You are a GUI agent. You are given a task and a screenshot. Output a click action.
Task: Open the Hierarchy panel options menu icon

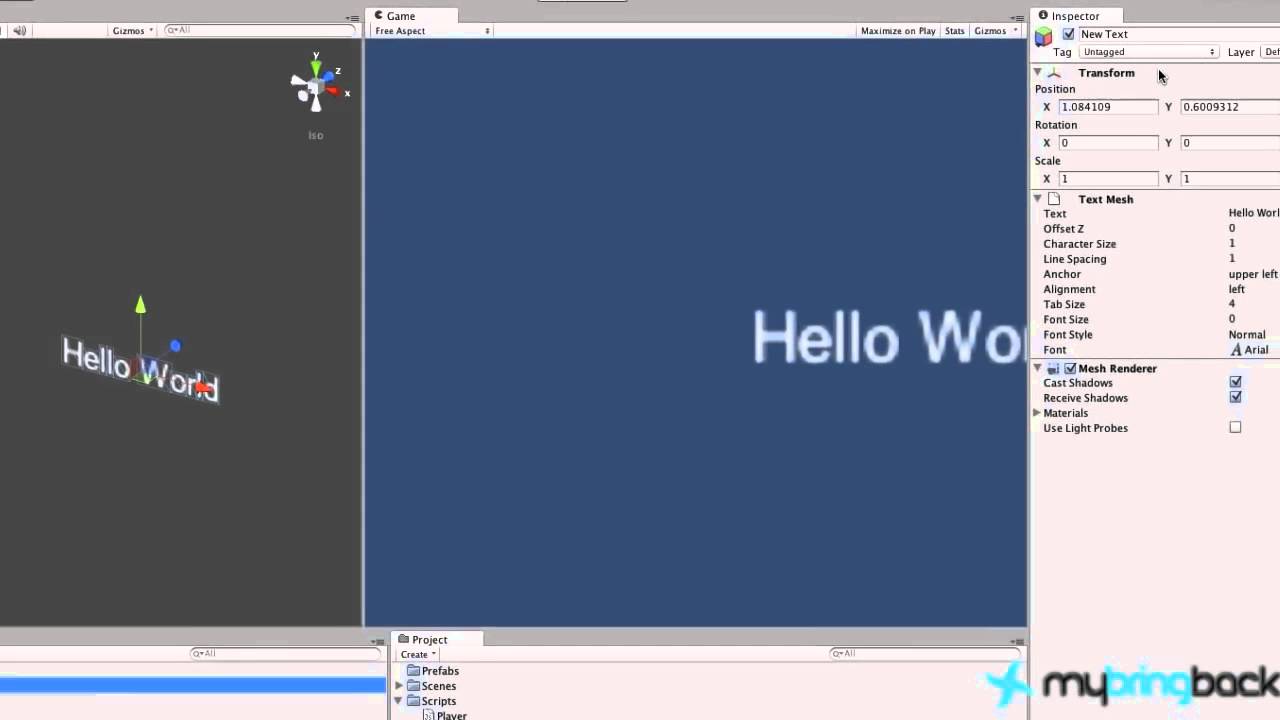pos(377,641)
